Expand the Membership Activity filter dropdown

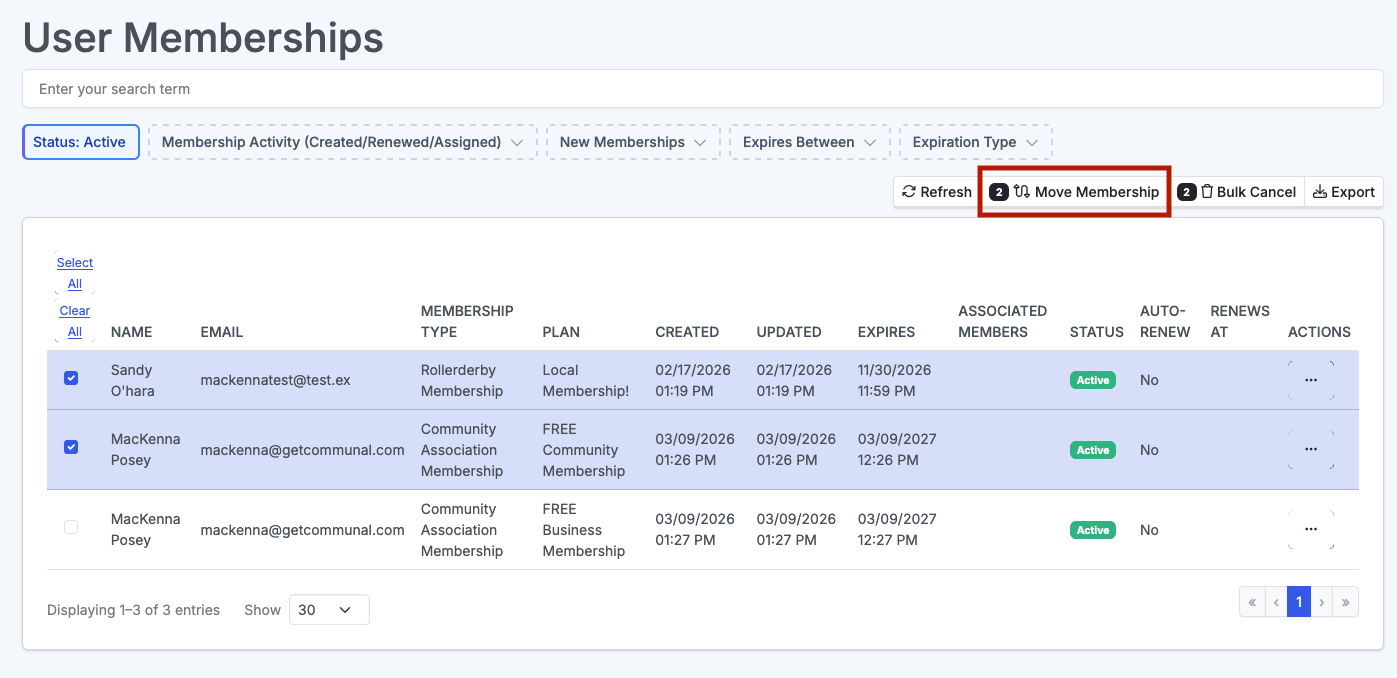[x=342, y=142]
